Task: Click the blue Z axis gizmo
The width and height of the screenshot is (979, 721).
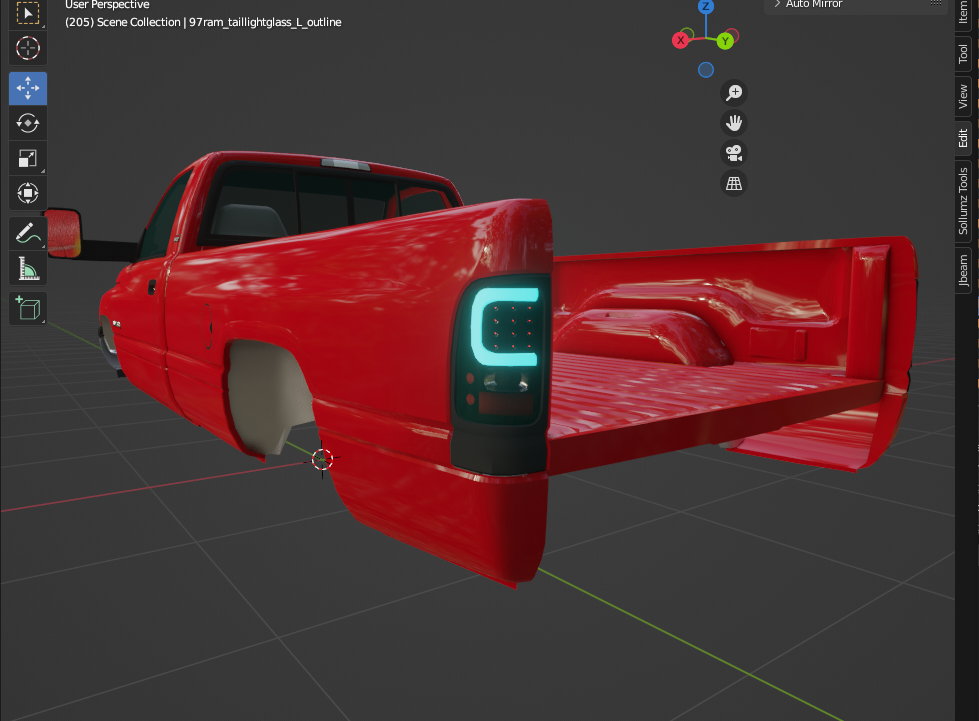Action: (706, 6)
